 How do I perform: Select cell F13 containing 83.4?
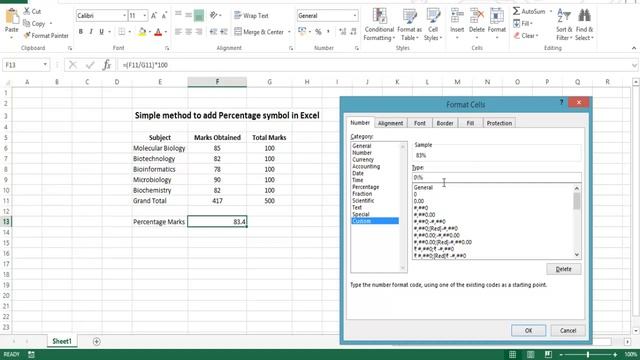[x=217, y=222]
